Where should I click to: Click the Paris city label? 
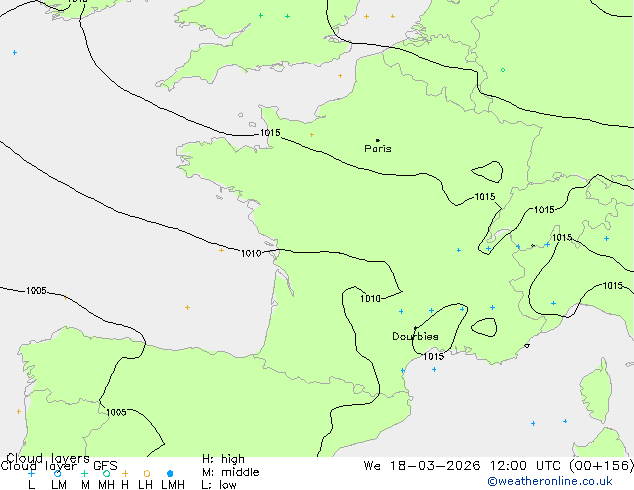pos(378,149)
